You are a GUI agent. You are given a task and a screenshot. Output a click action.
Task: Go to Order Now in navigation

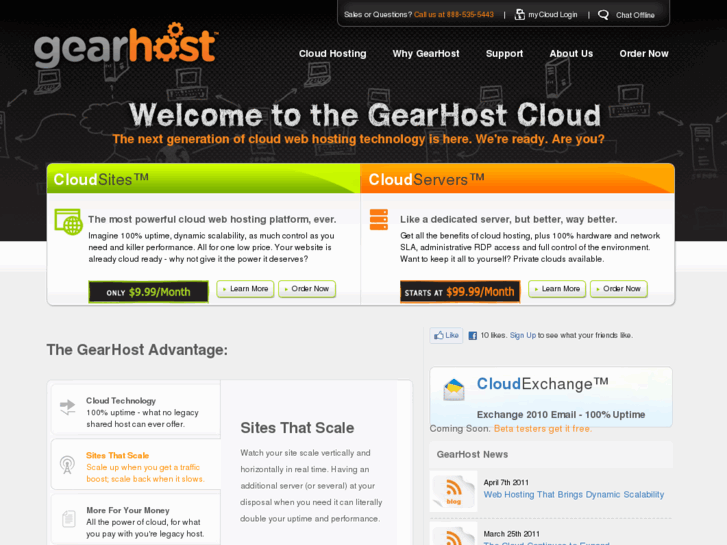[x=644, y=54]
